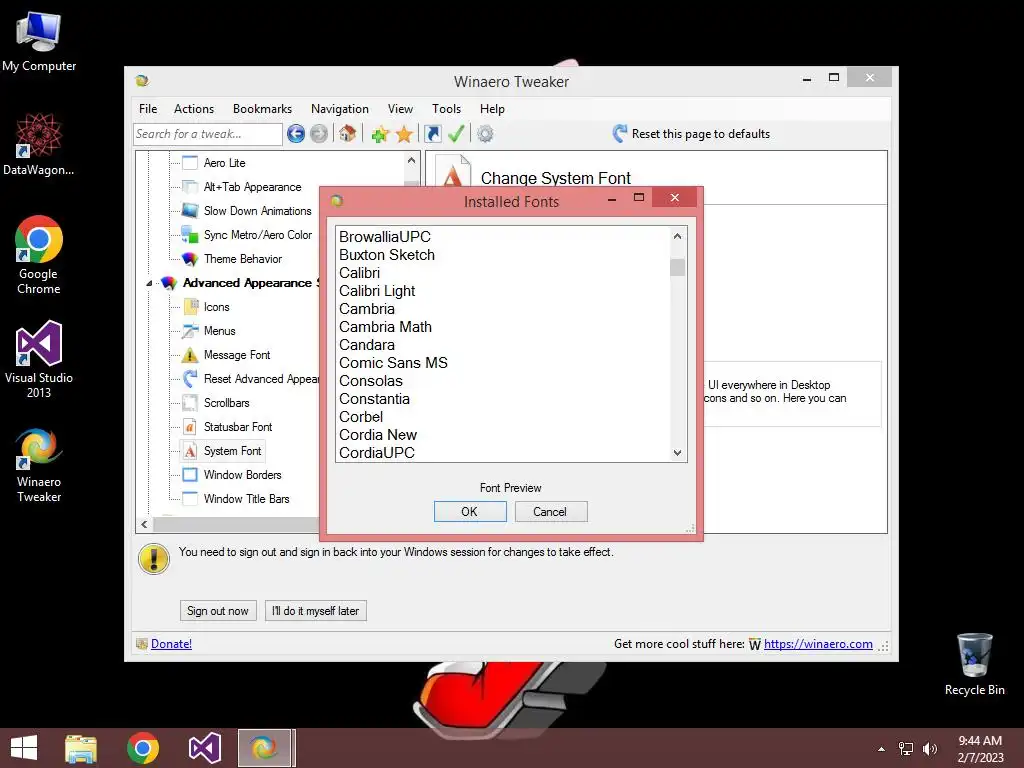The height and width of the screenshot is (768, 1024).
Task: Click the volume speaker tray icon
Action: pos(929,749)
